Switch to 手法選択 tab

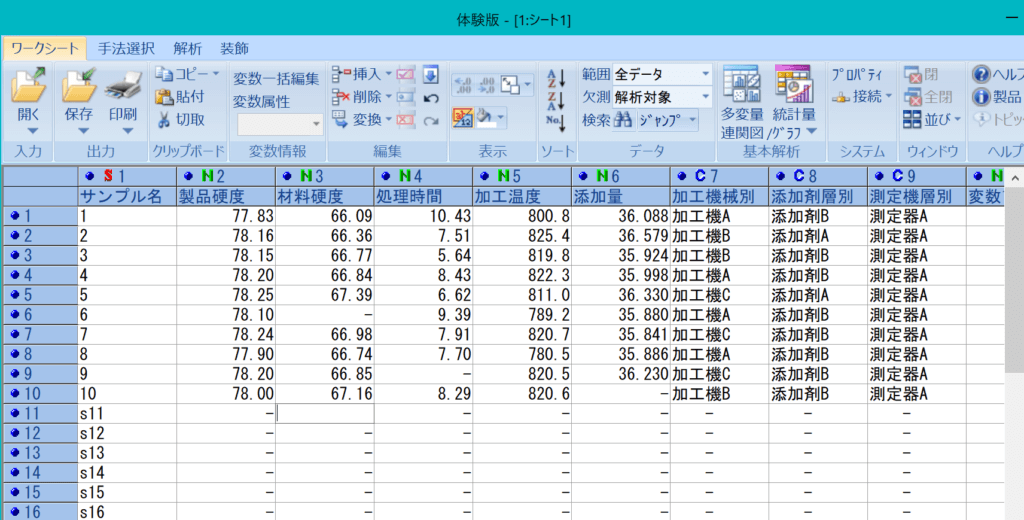tap(126, 48)
